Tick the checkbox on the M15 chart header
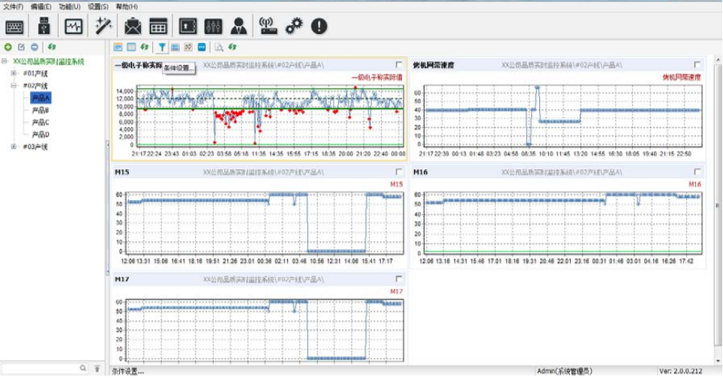This screenshot has height=378, width=723. tap(399, 172)
